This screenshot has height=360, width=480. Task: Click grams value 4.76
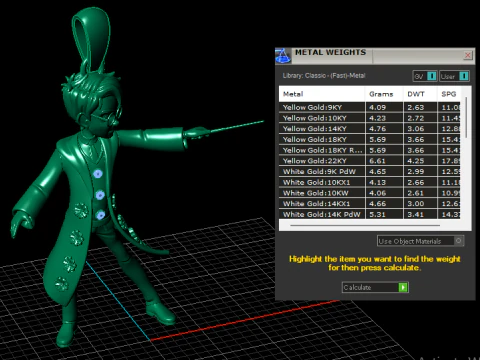(377, 129)
